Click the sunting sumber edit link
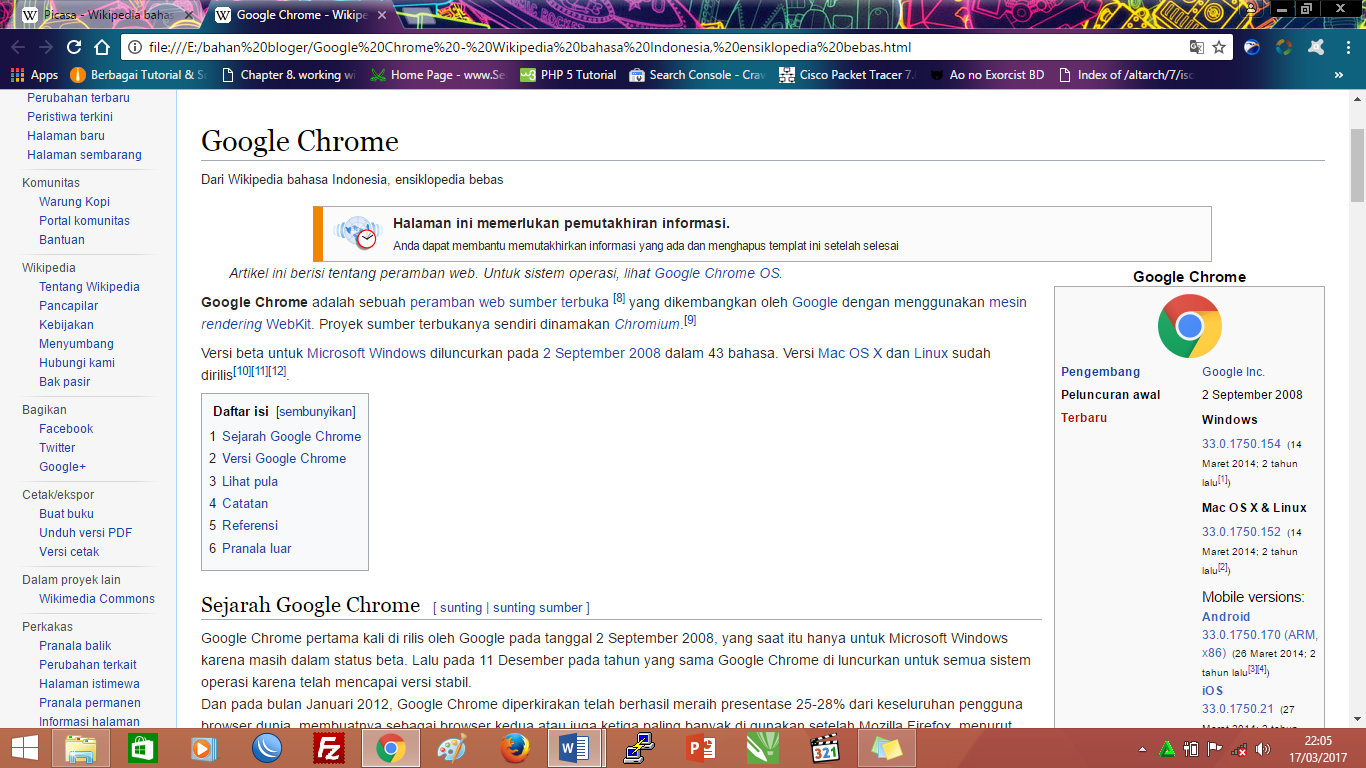 tap(538, 607)
